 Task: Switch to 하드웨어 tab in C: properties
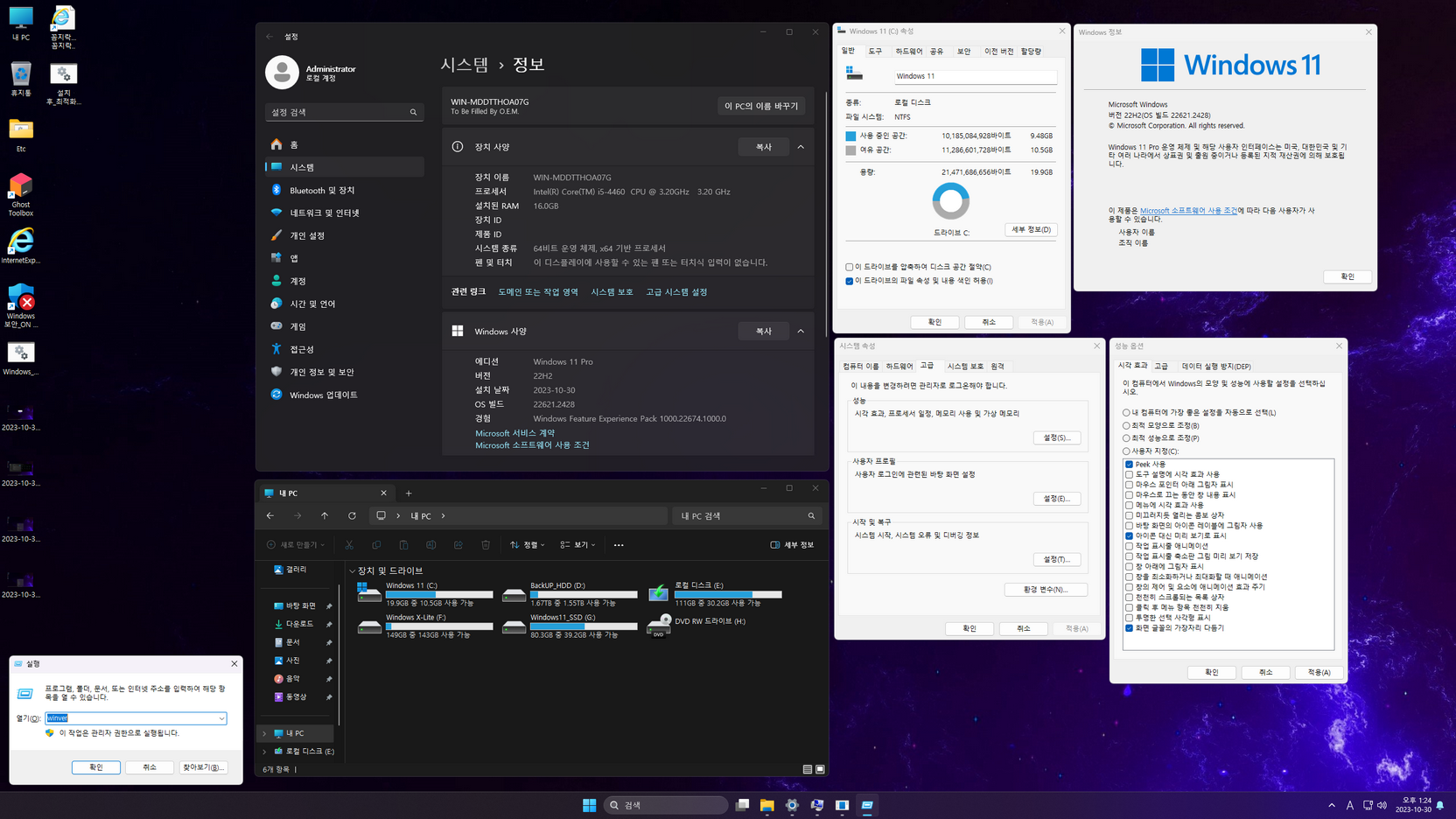pyautogui.click(x=909, y=52)
